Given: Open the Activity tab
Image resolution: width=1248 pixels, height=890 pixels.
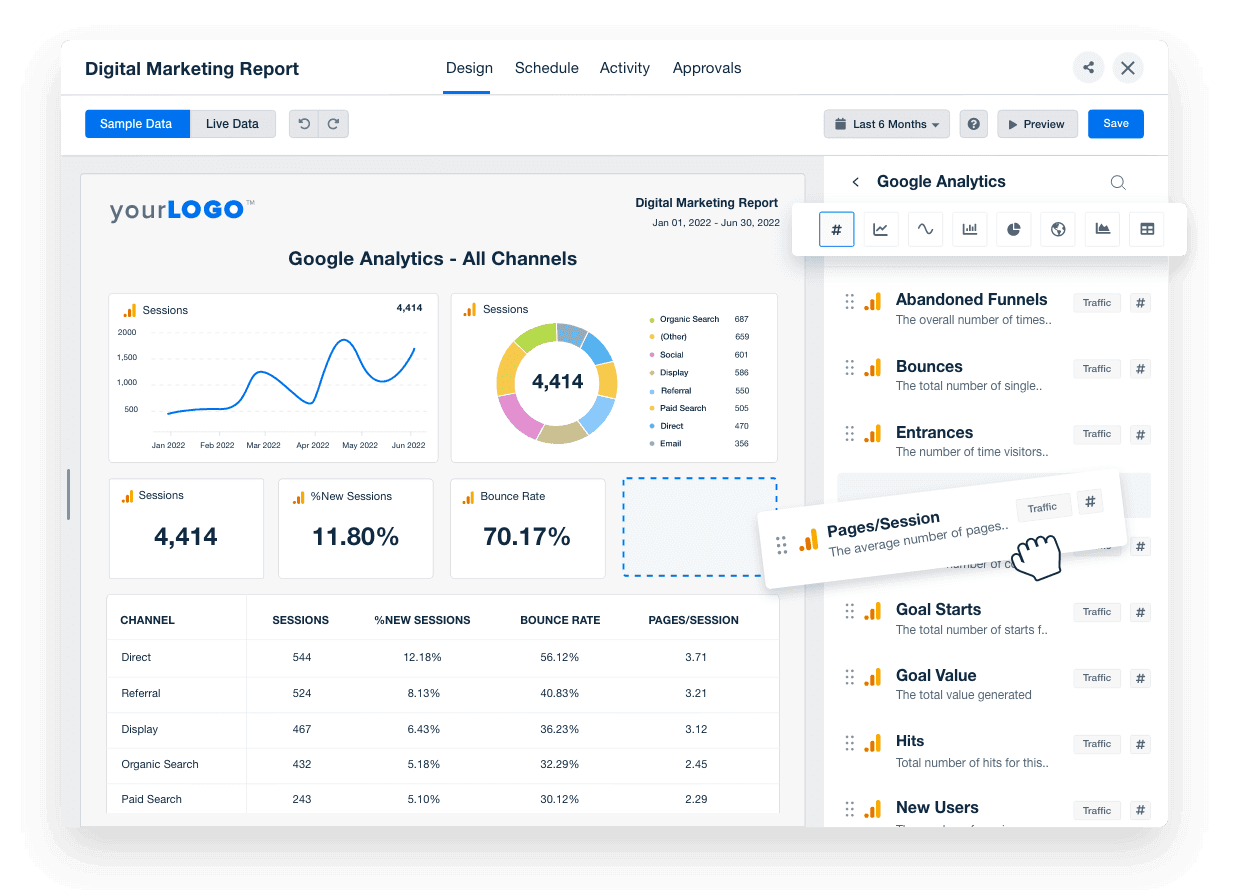Looking at the screenshot, I should (x=624, y=68).
